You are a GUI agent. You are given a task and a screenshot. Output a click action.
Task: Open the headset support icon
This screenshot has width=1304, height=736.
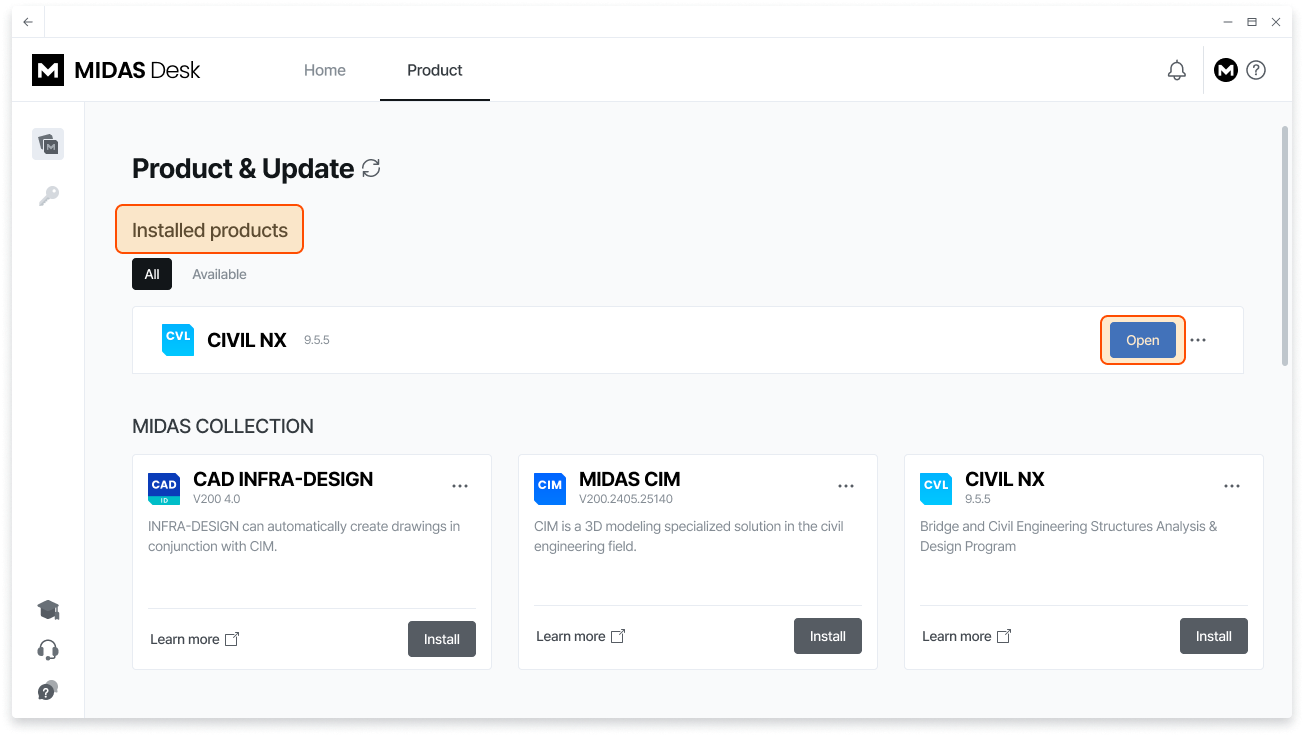[48, 651]
